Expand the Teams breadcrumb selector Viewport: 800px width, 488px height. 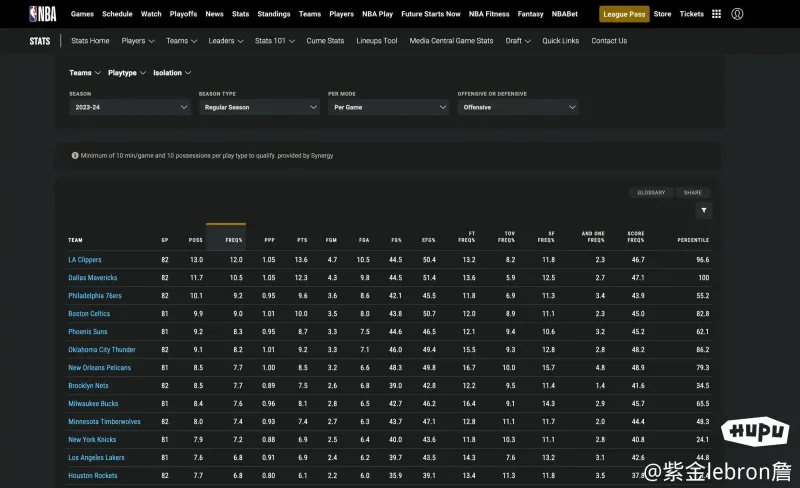click(x=85, y=72)
